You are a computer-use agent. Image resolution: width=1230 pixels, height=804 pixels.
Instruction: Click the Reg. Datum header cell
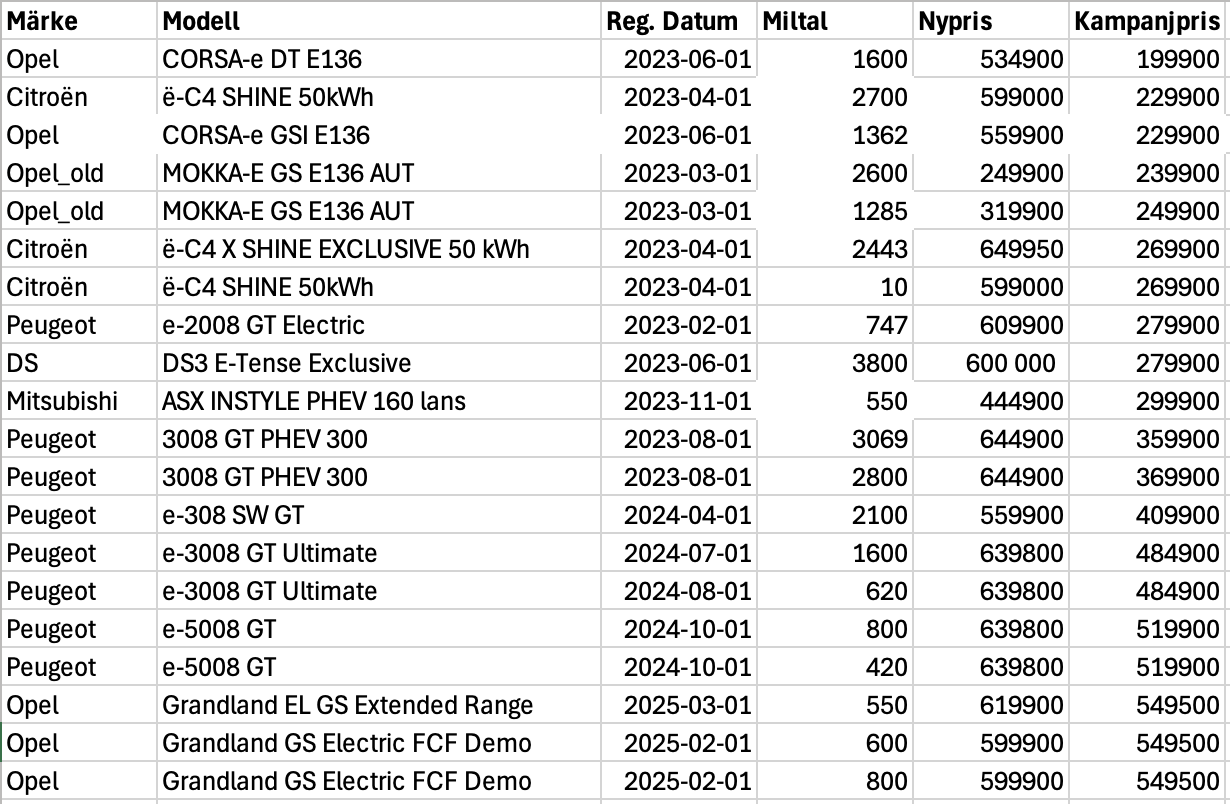coord(678,21)
